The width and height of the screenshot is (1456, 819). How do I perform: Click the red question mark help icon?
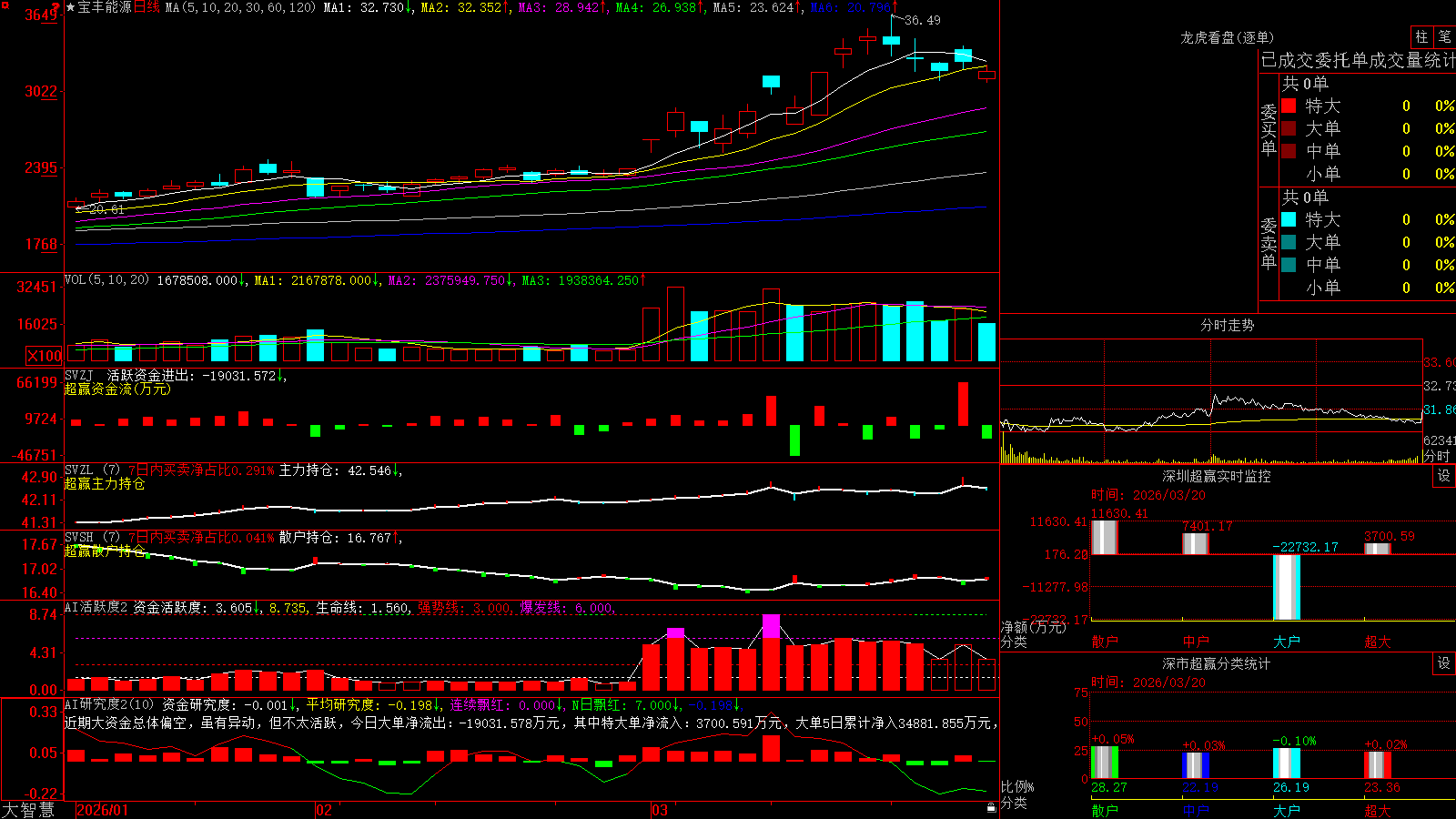(x=56, y=6)
